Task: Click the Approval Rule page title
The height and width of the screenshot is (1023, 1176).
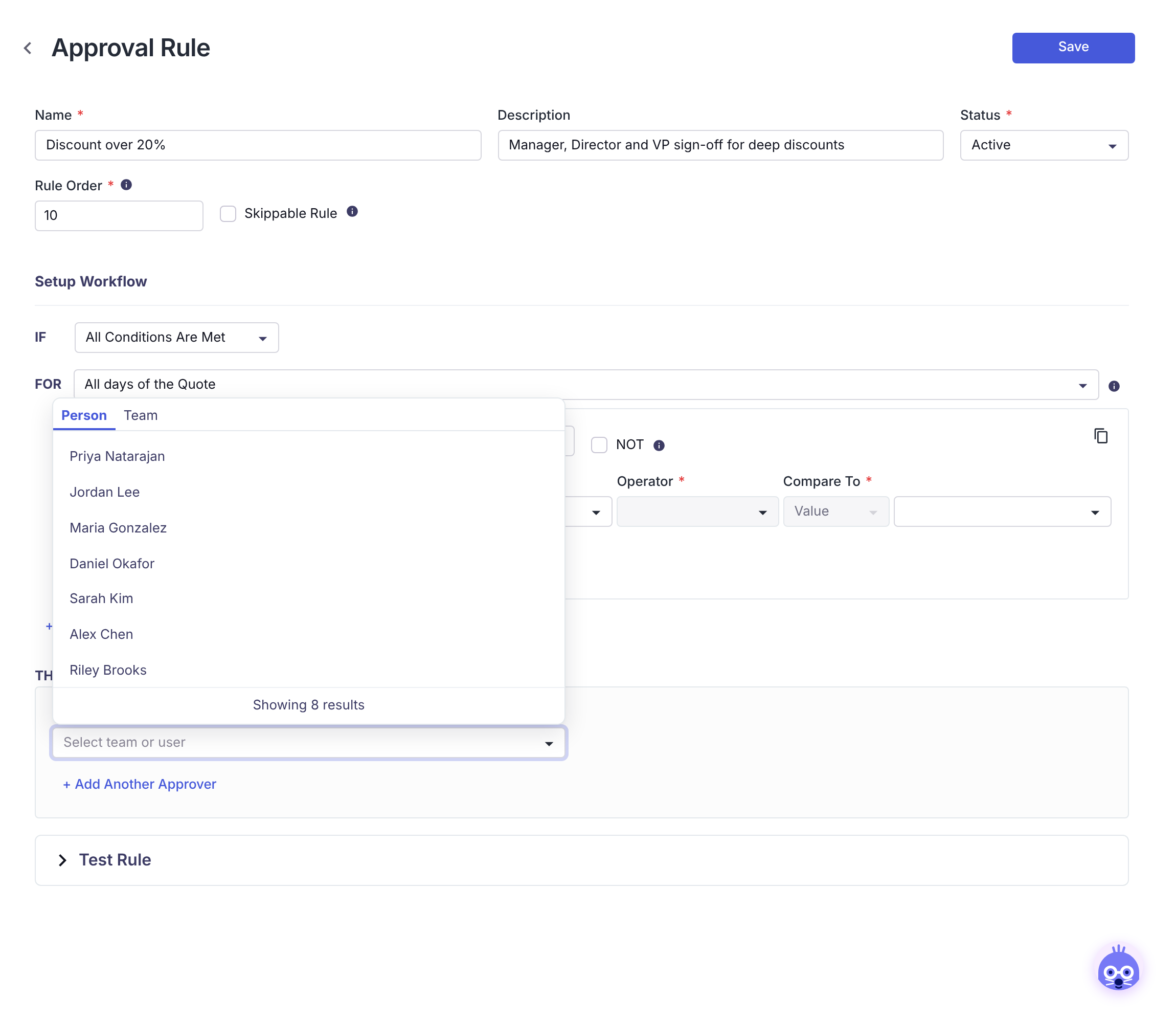Action: coord(131,48)
